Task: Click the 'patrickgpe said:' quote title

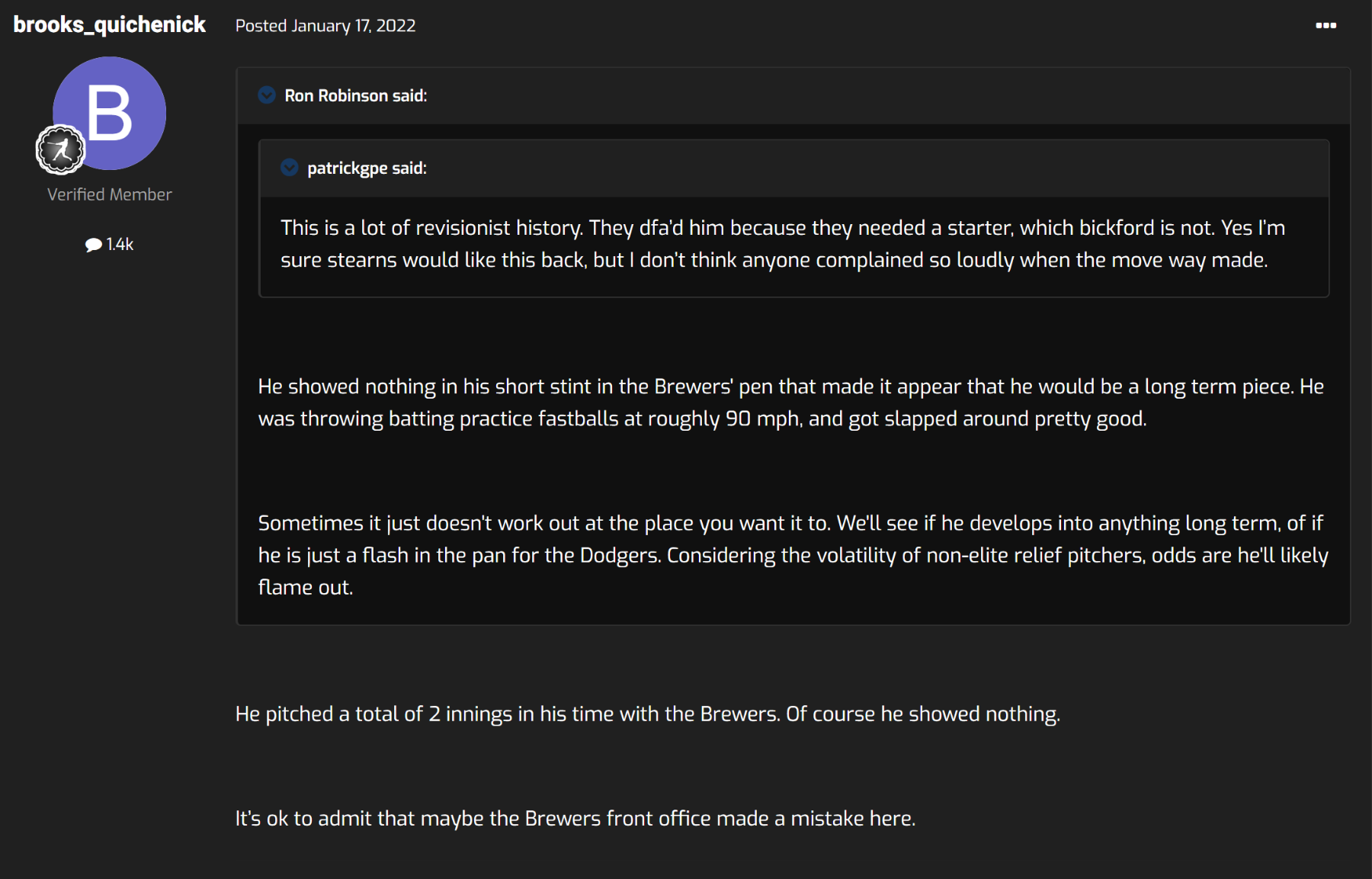Action: tap(367, 168)
